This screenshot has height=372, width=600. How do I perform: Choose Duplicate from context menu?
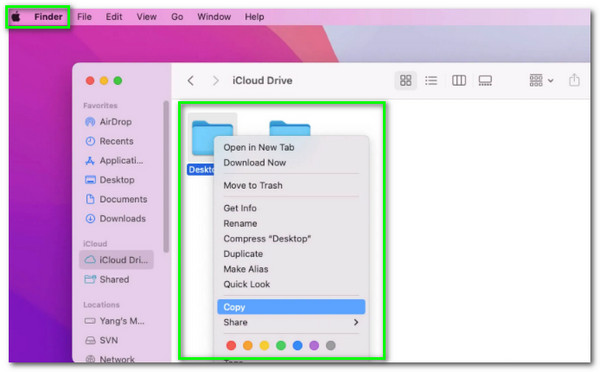[243, 254]
